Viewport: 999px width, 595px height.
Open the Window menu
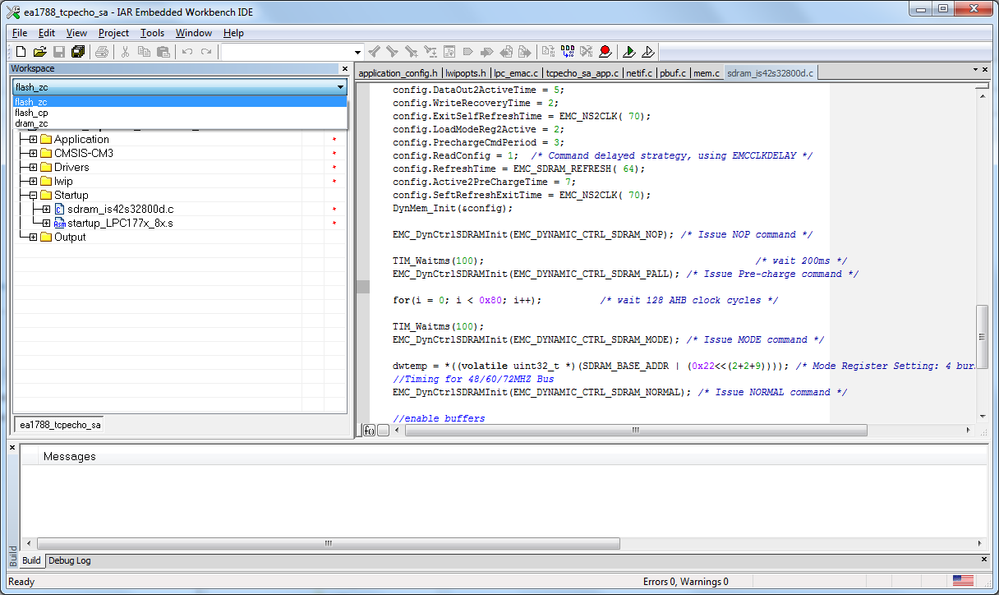click(x=194, y=33)
